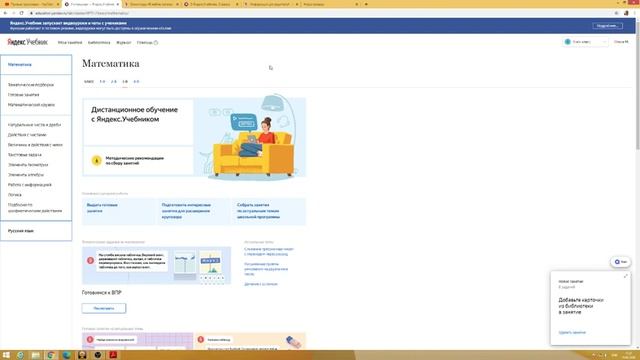Click Подготовить интересные занятия card
This screenshot has height=360, width=640.
coord(193,211)
